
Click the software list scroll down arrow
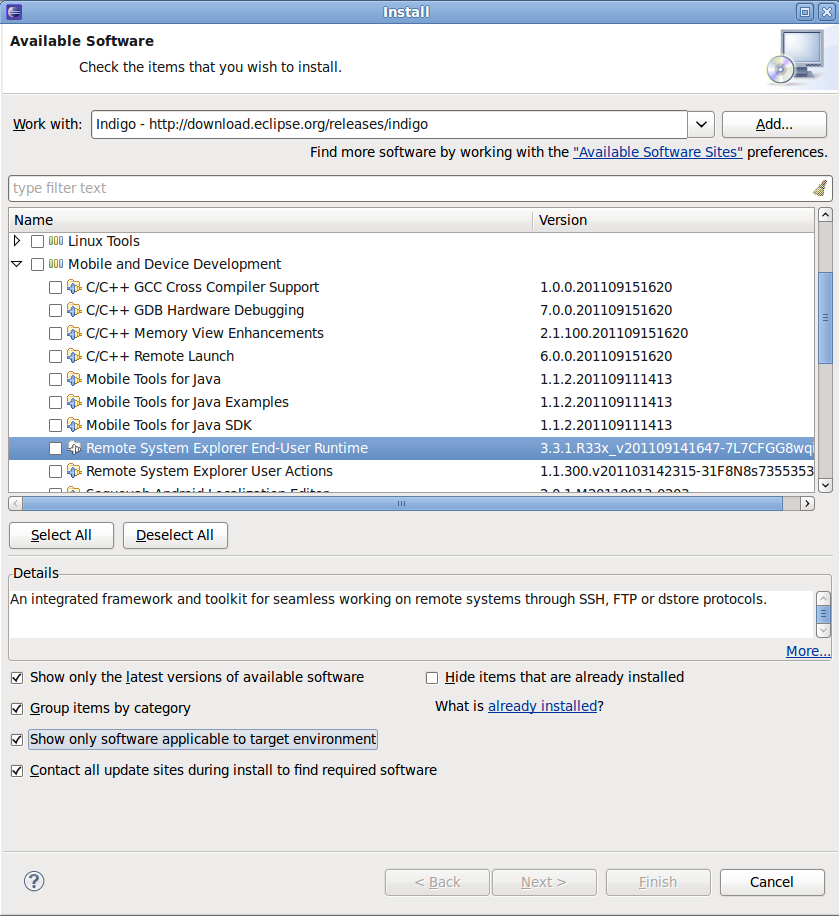point(825,485)
